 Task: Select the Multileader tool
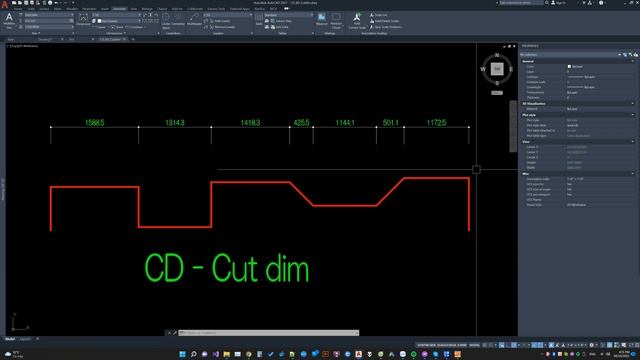tap(194, 20)
